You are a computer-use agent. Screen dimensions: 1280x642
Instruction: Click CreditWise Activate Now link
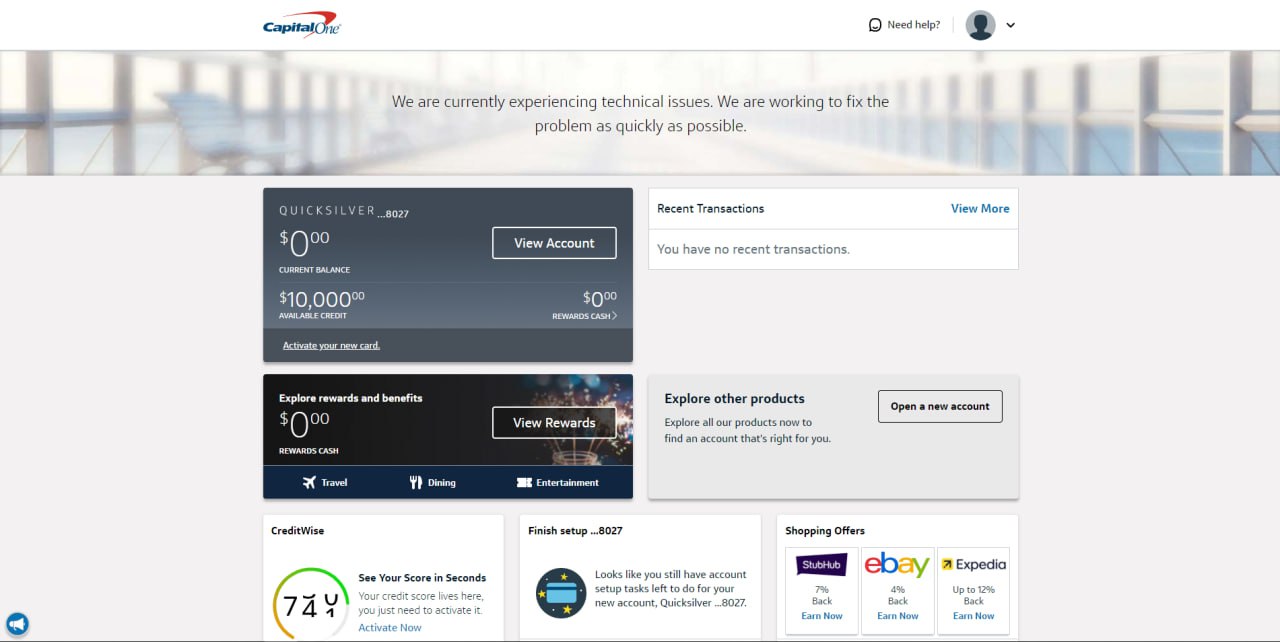coord(390,627)
